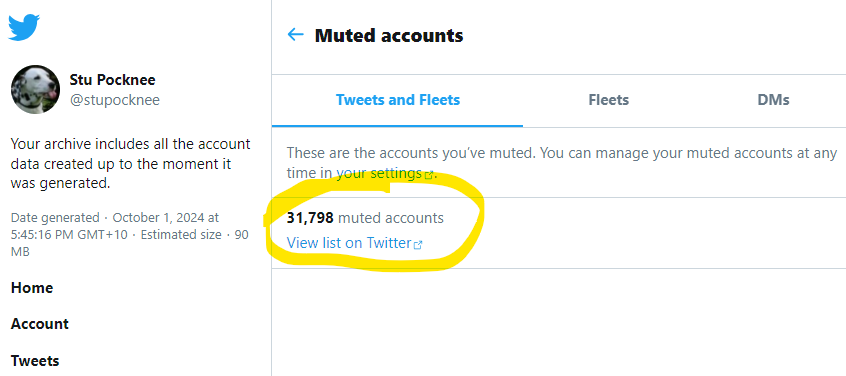Click the Date generated October 1, 2024 text
Screen dimensions: 846x376
pos(115,226)
